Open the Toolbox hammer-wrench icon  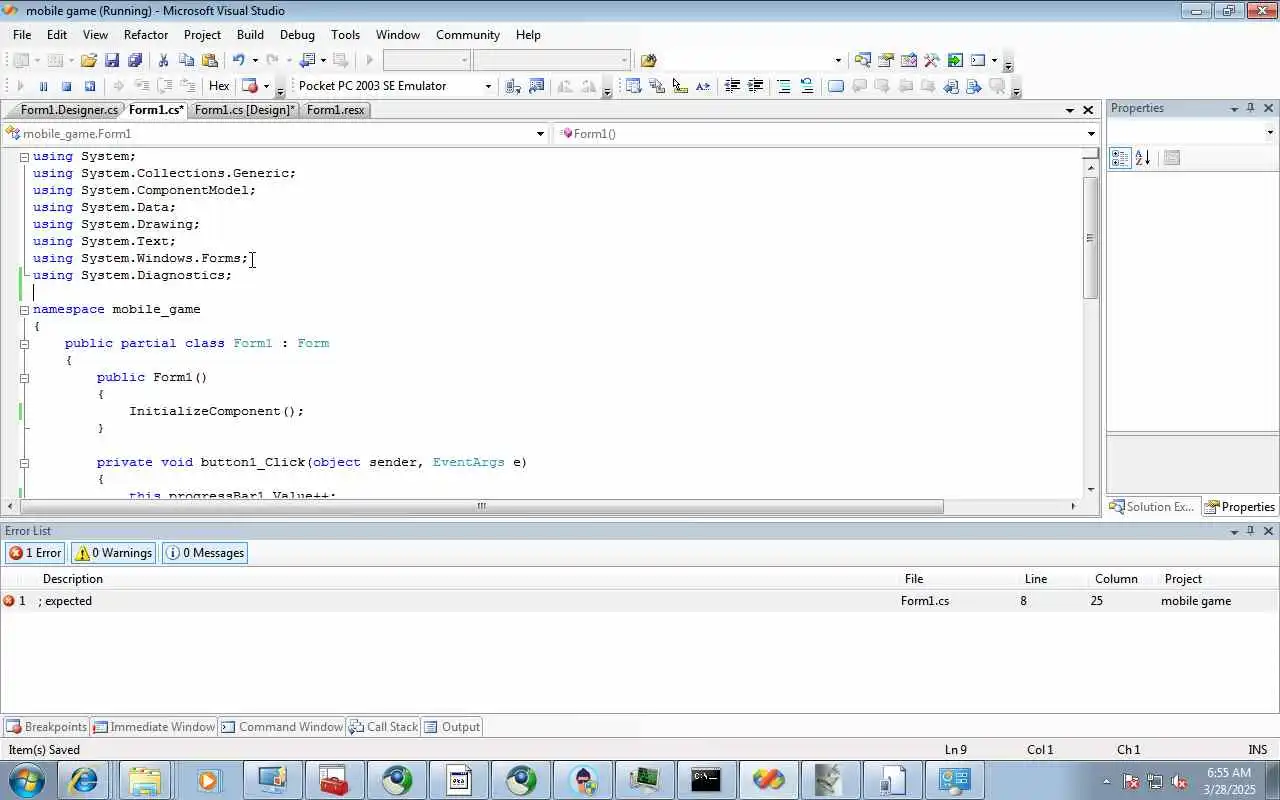(931, 60)
